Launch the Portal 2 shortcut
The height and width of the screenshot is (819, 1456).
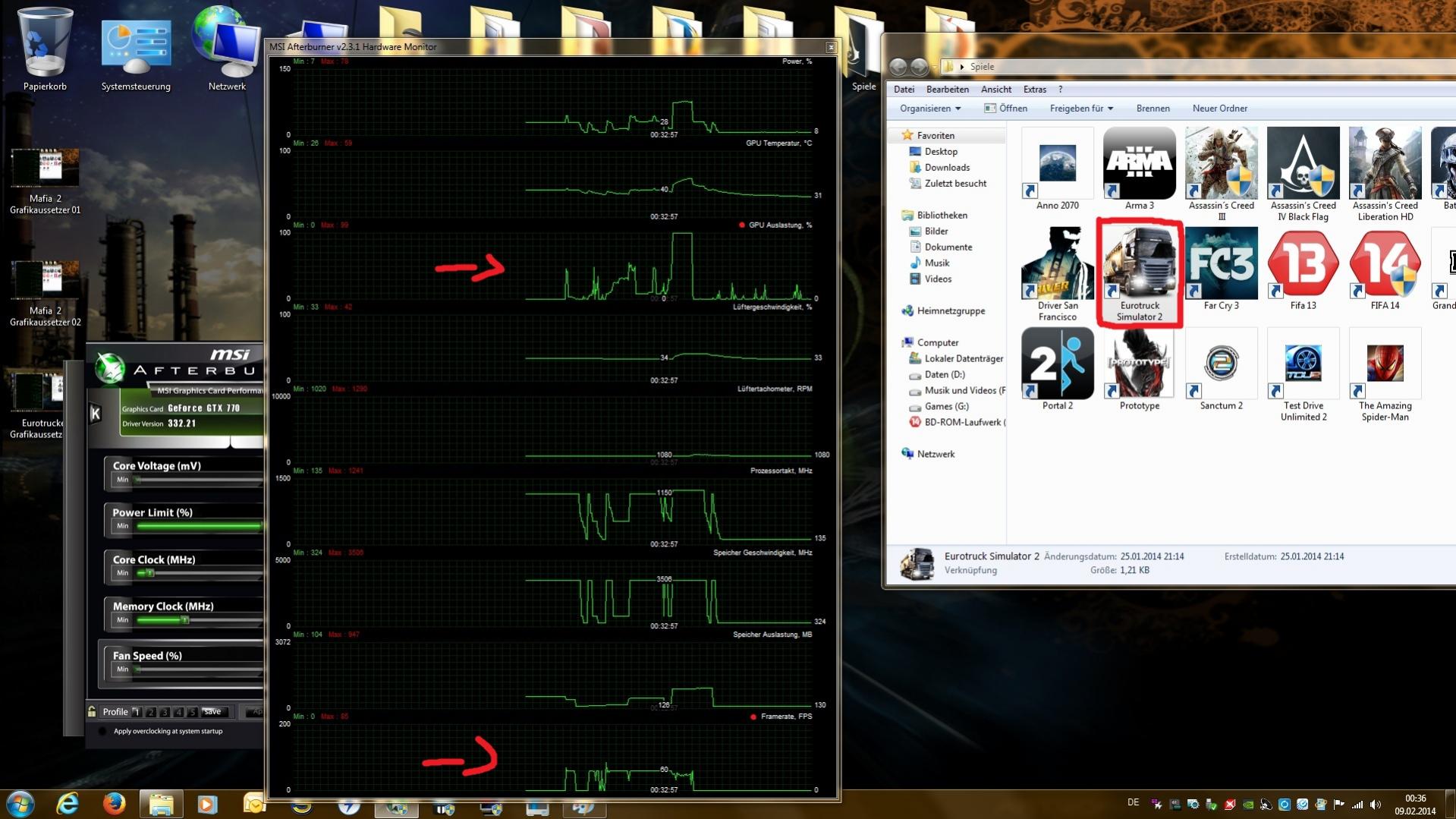pyautogui.click(x=1057, y=370)
